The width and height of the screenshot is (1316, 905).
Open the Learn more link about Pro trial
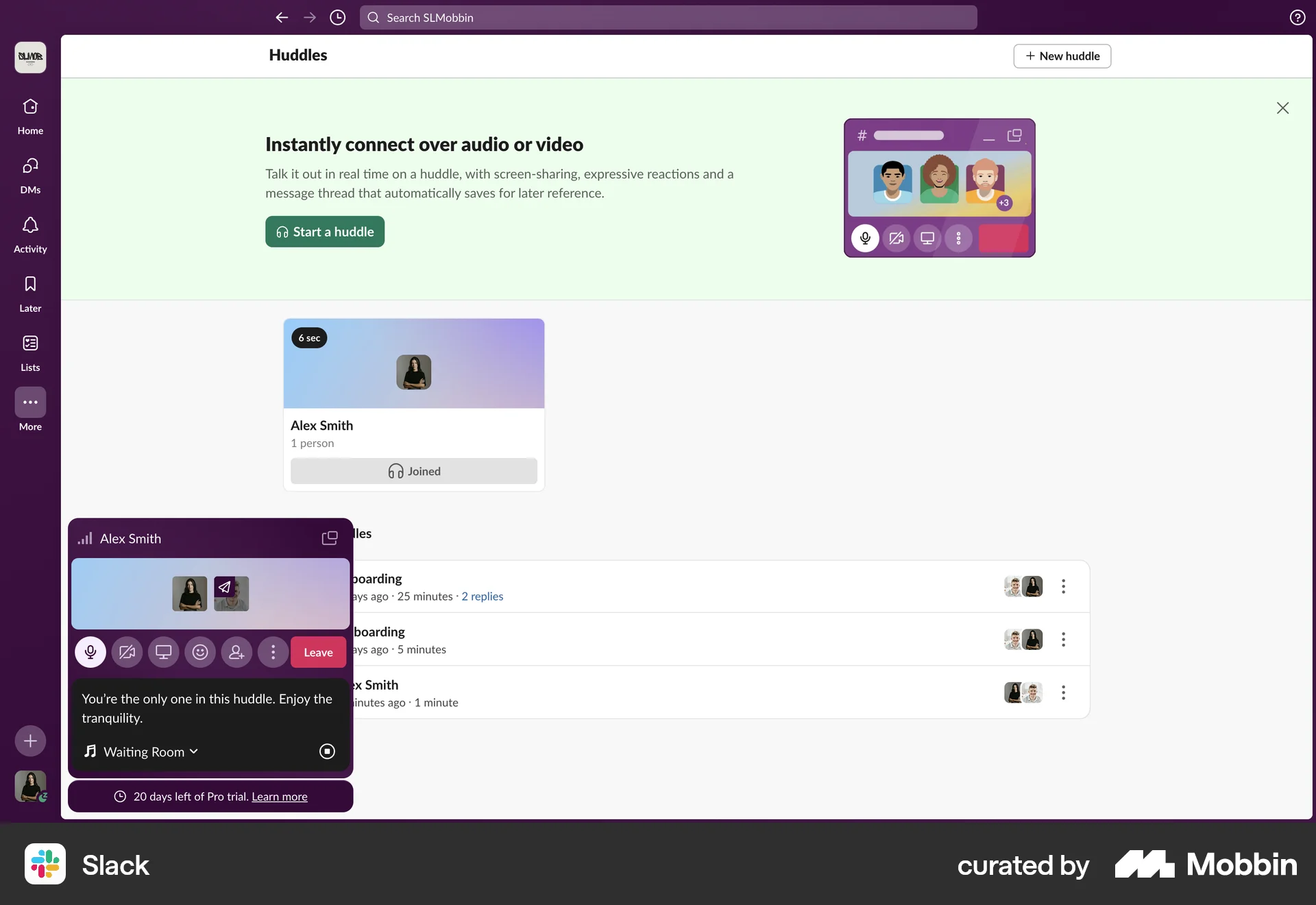pyautogui.click(x=278, y=796)
